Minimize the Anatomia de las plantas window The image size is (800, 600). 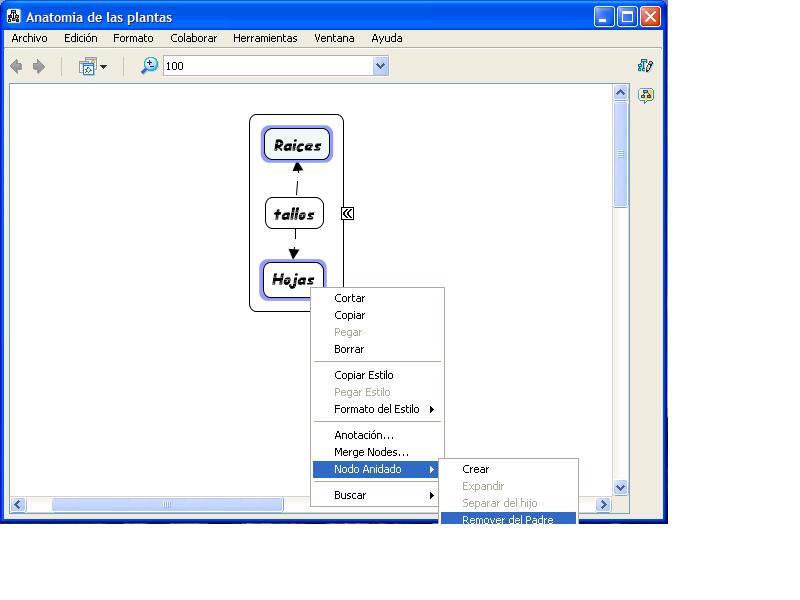(x=604, y=17)
